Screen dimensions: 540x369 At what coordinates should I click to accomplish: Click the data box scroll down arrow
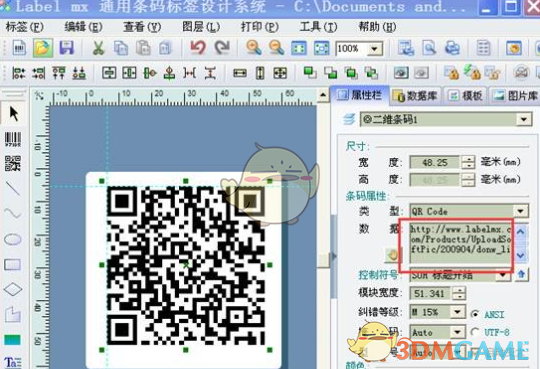point(520,256)
